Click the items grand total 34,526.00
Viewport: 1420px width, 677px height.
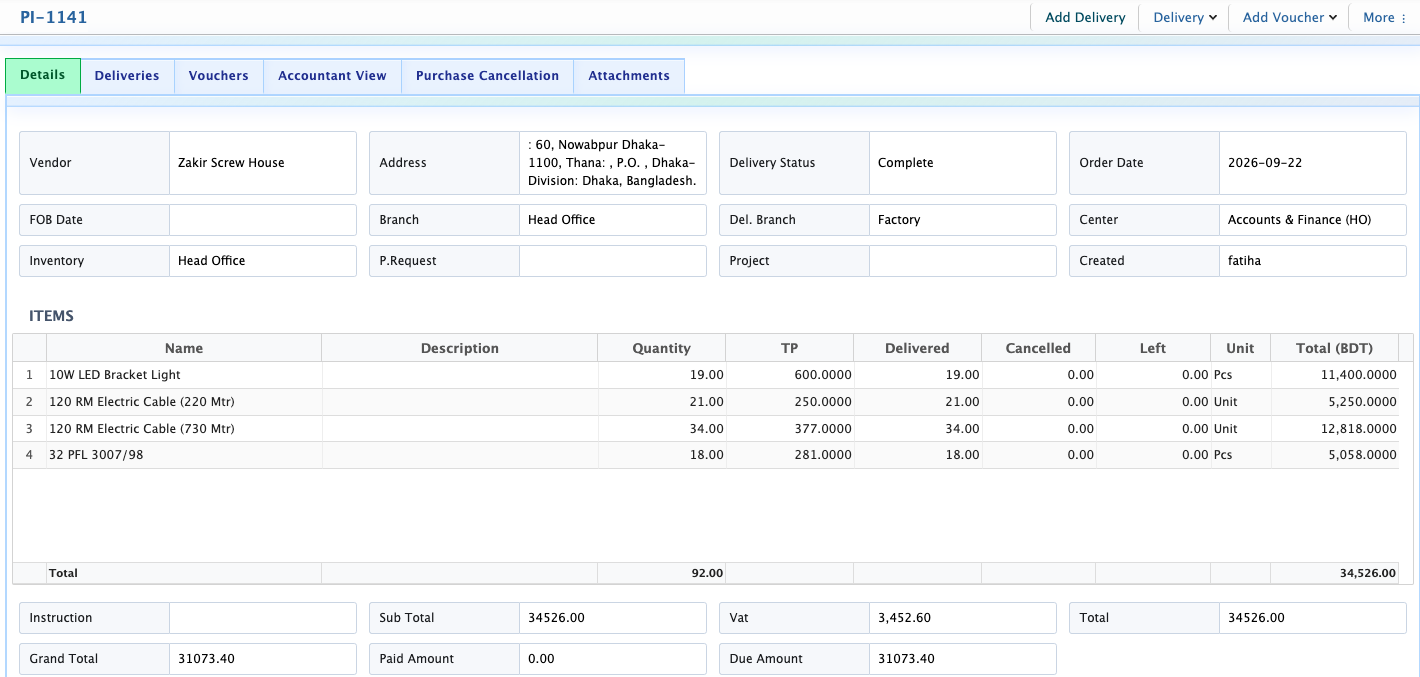1367,574
